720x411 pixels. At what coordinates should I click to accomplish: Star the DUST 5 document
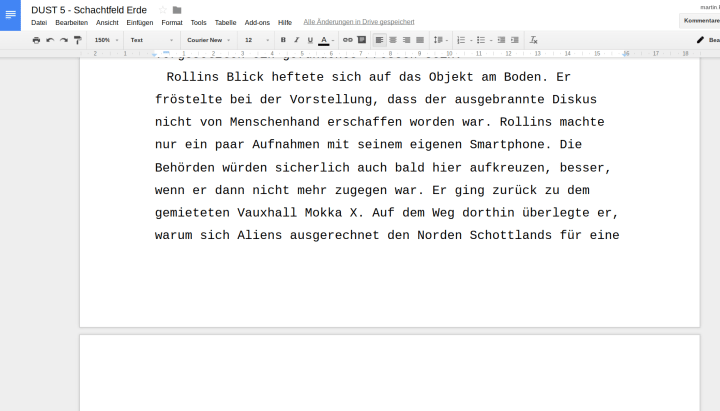coord(163,10)
